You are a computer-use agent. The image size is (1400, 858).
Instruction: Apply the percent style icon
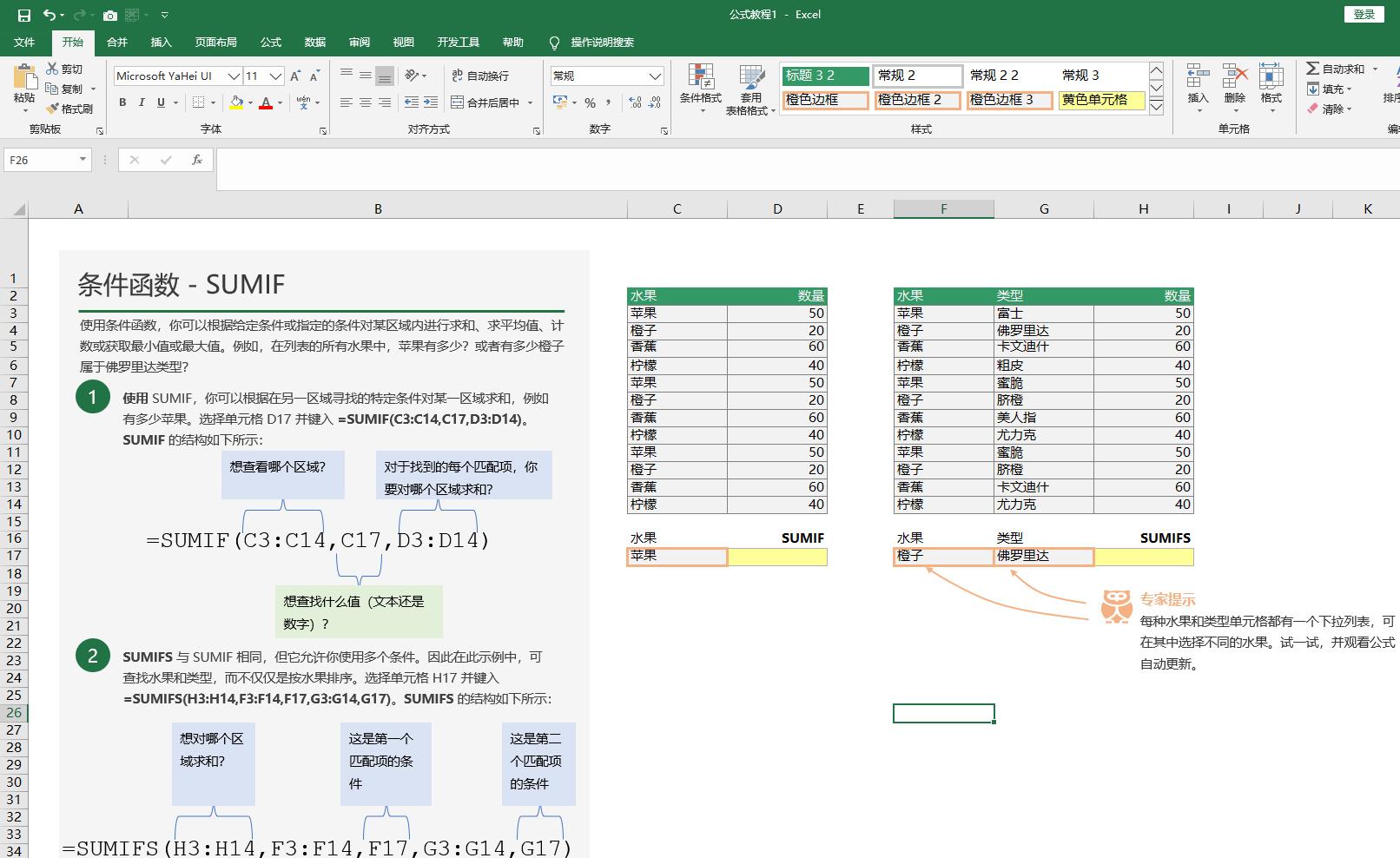point(589,102)
